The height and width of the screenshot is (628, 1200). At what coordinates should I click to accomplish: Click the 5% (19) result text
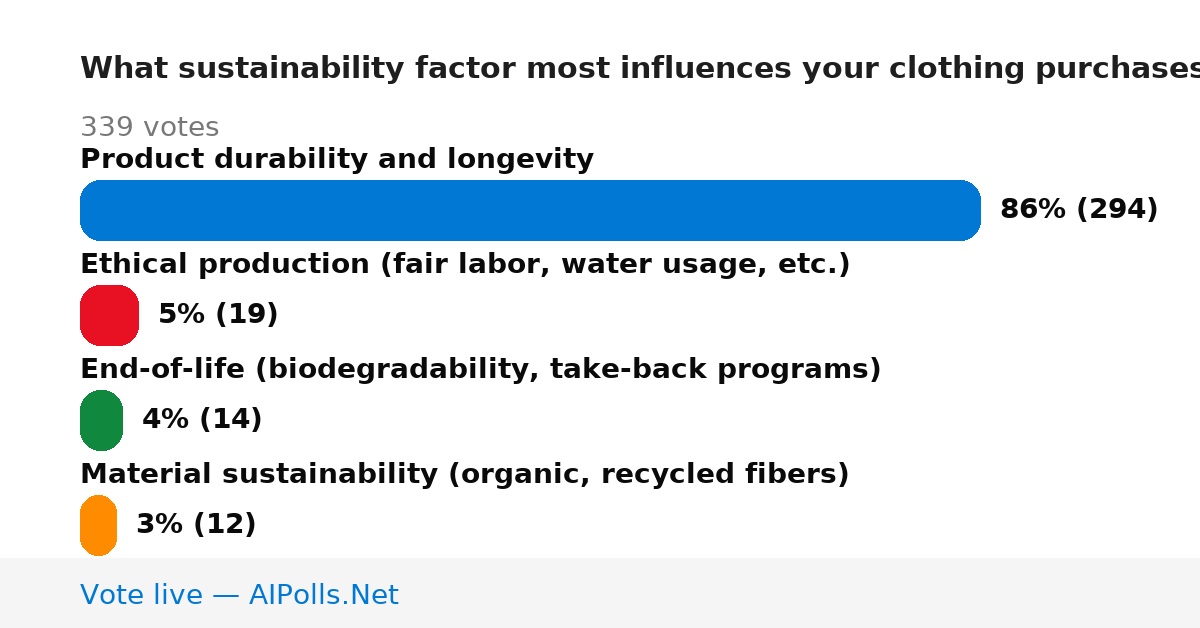218,315
